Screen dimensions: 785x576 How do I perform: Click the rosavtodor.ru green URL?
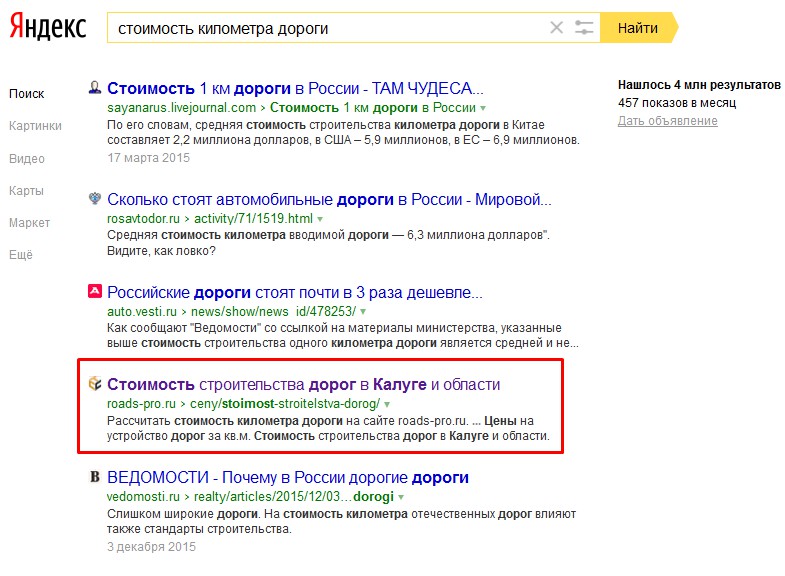tap(143, 219)
